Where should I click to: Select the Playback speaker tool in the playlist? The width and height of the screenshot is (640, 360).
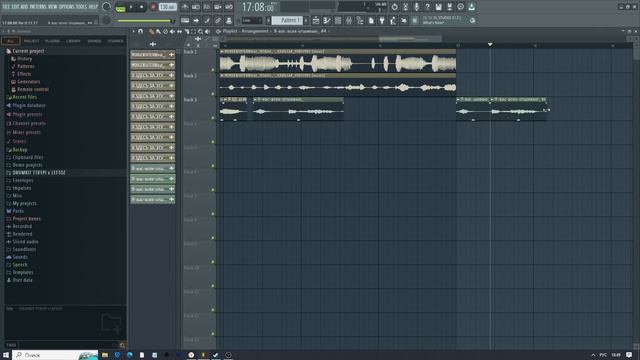(x=207, y=31)
